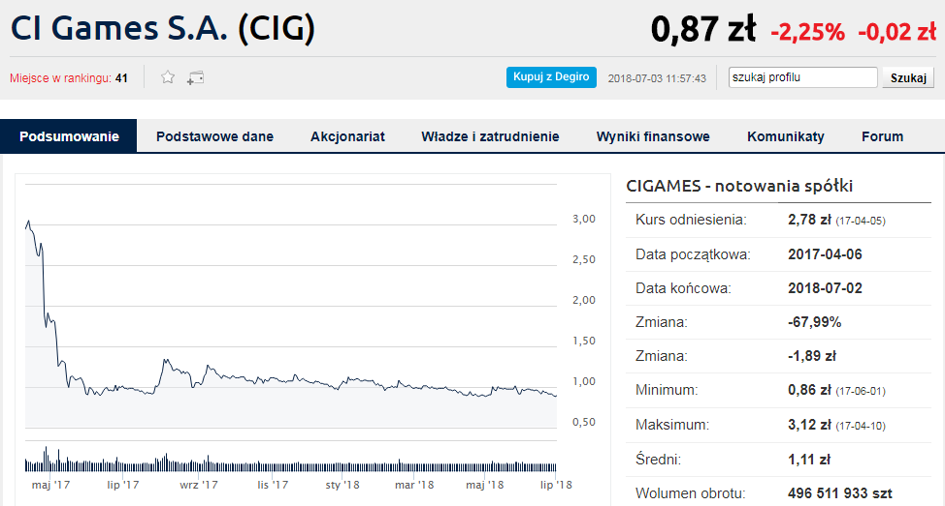Click Średni value 1,11 zł
The height and width of the screenshot is (506, 945).
coord(809,460)
